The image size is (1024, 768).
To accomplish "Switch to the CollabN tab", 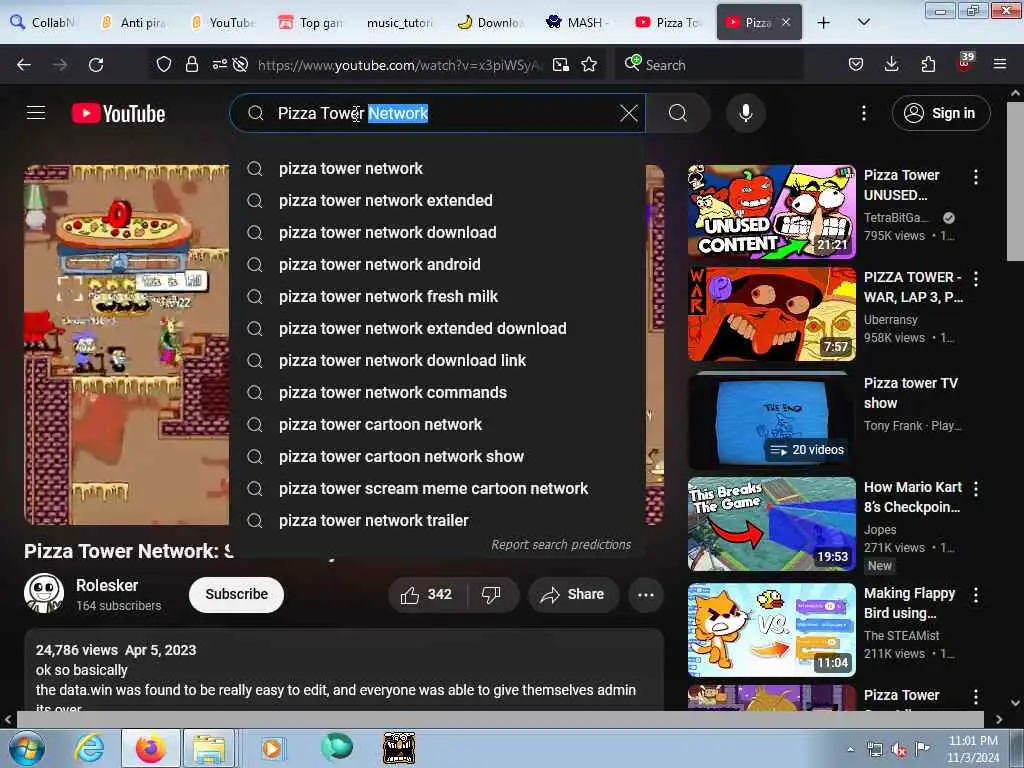I will pyautogui.click(x=44, y=23).
